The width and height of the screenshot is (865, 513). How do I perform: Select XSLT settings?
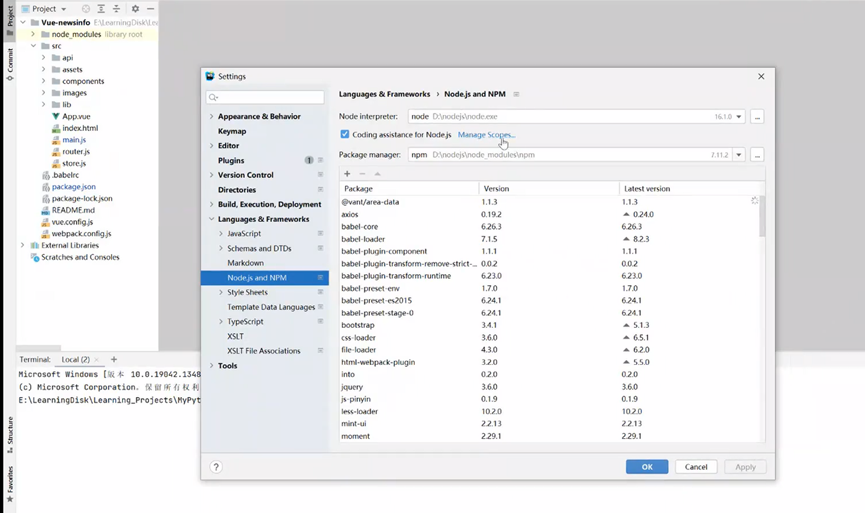[x=235, y=336]
